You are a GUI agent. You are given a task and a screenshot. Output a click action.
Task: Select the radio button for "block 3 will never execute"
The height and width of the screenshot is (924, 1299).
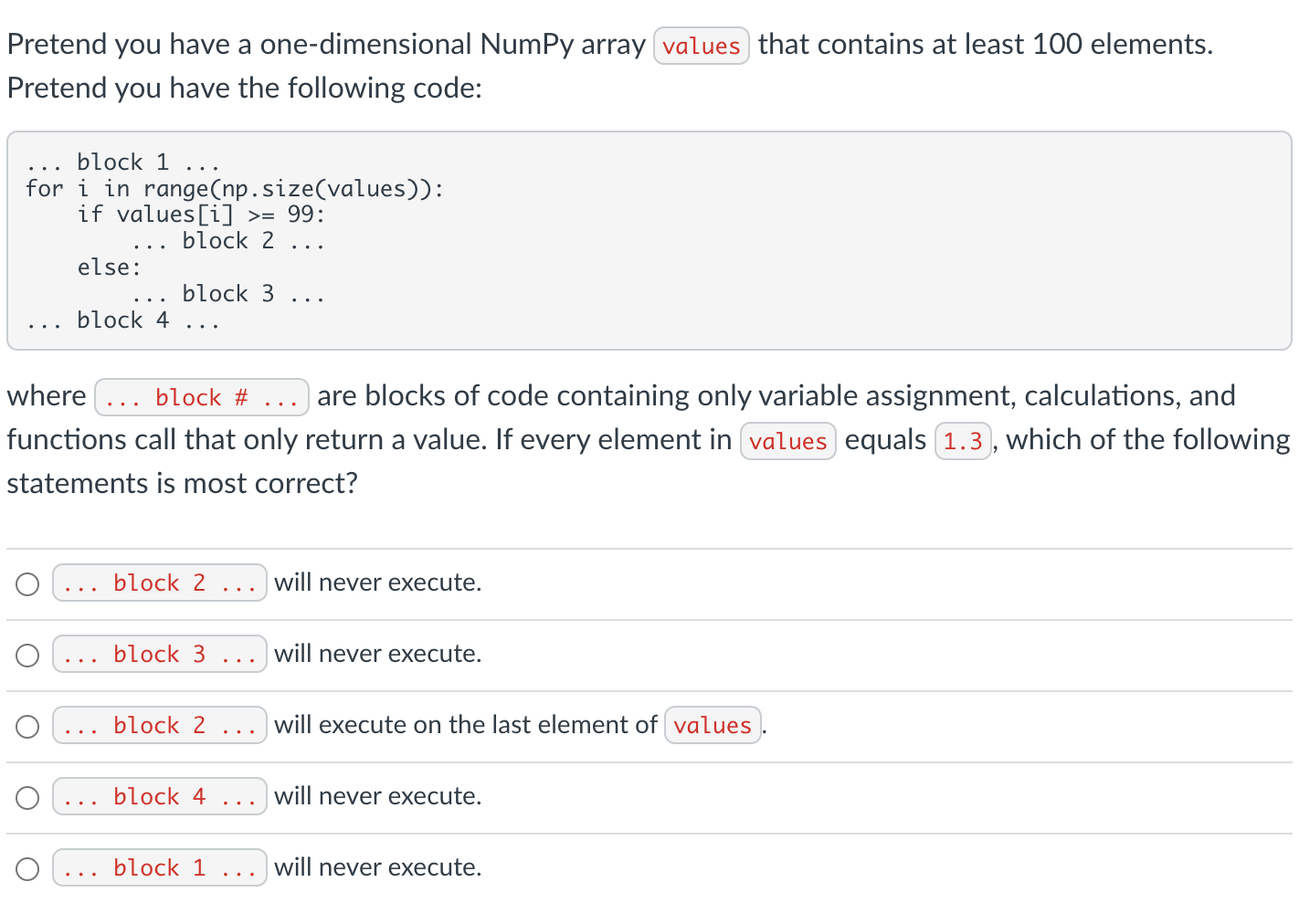(x=27, y=654)
